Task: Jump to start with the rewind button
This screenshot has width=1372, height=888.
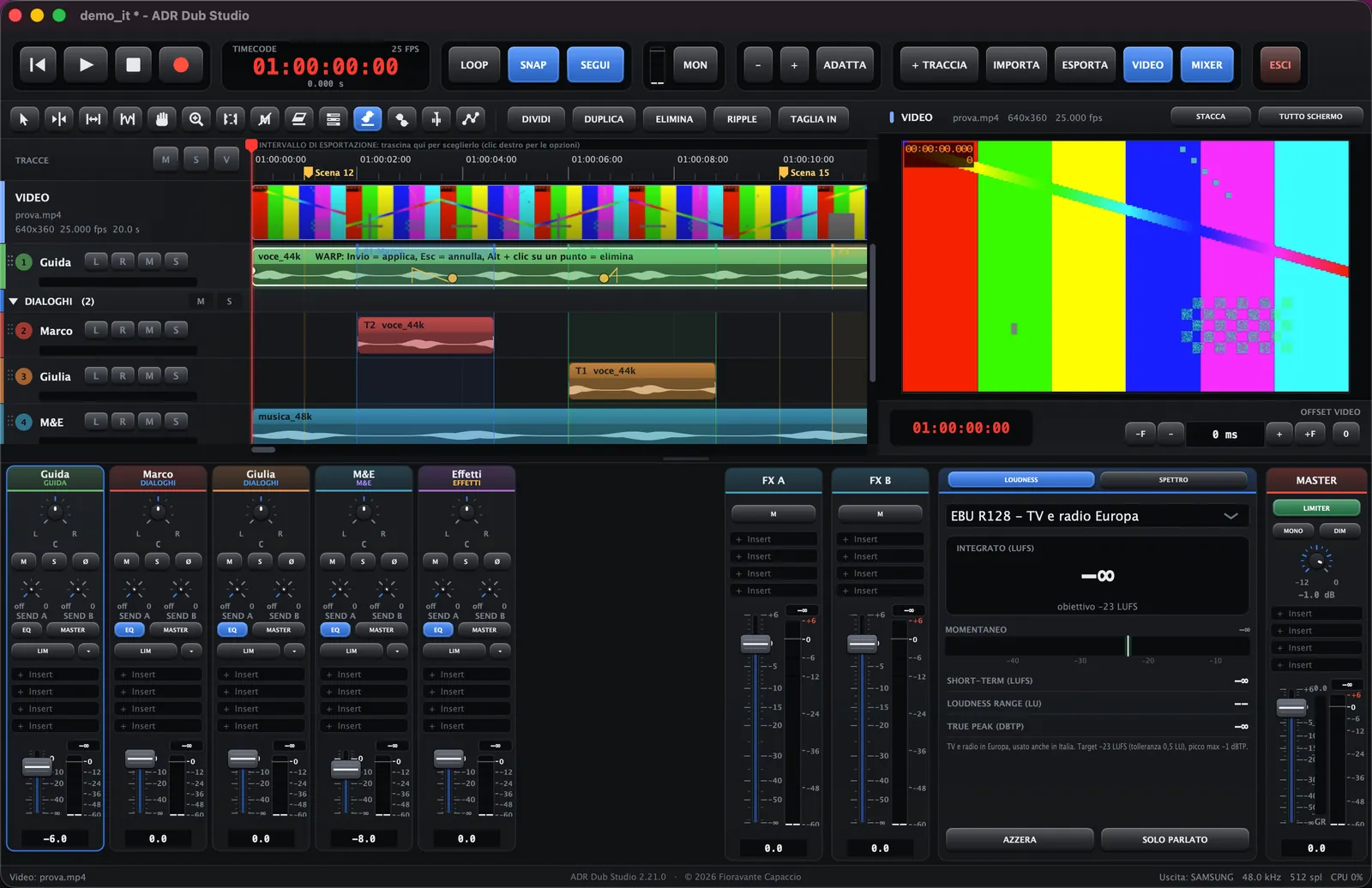Action: (38, 65)
